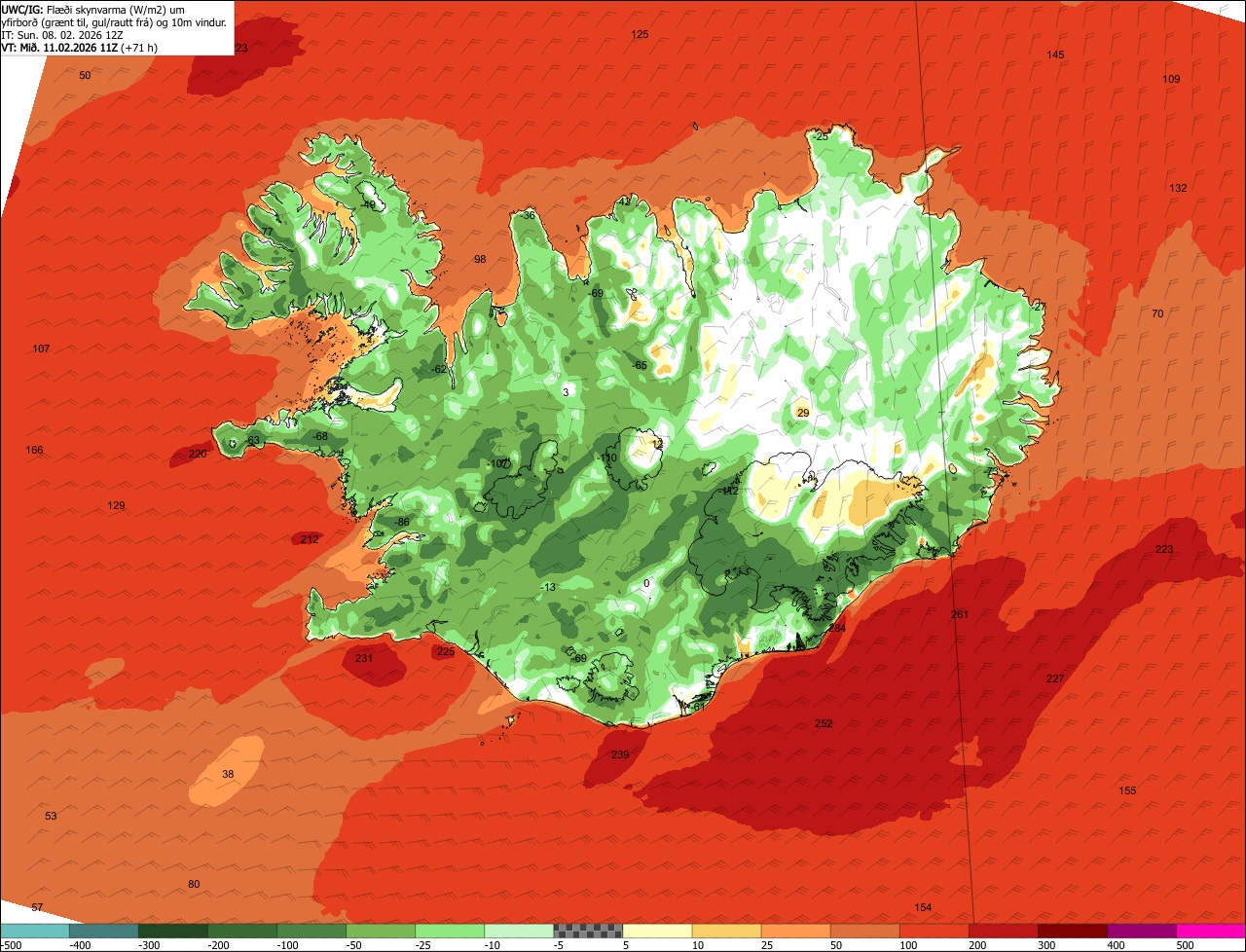This screenshot has width=1246, height=952.
Task: Select maroon legend swatch between 300 and 400
Action: point(1072,931)
